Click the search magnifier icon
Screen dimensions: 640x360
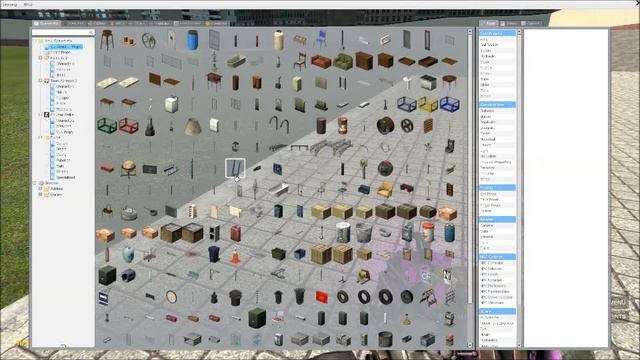[91, 32]
